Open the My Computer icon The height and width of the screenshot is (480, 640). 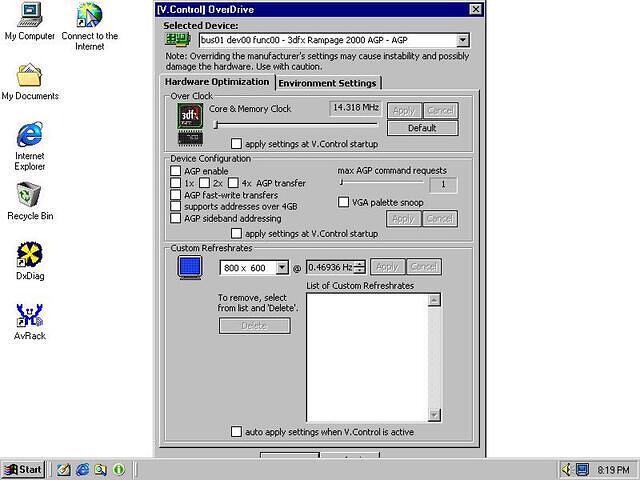(x=30, y=15)
